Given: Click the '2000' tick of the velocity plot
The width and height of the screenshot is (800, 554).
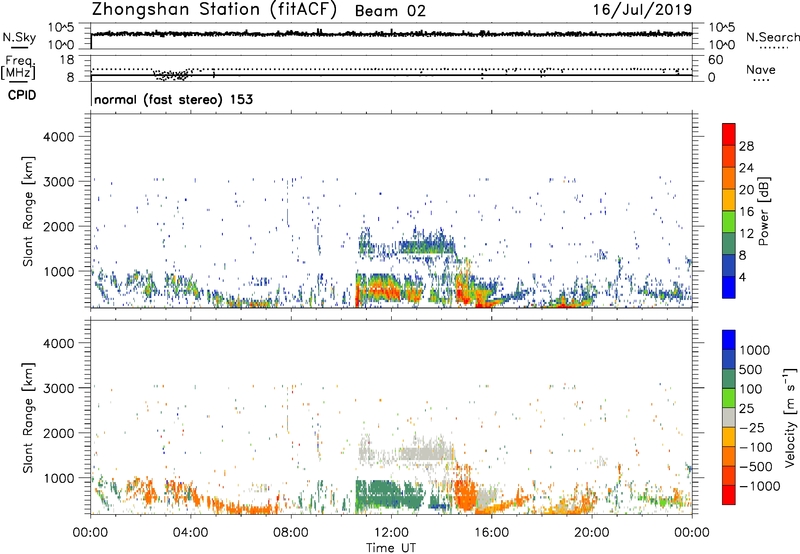Looking at the screenshot, I should pyautogui.click(x=59, y=433).
